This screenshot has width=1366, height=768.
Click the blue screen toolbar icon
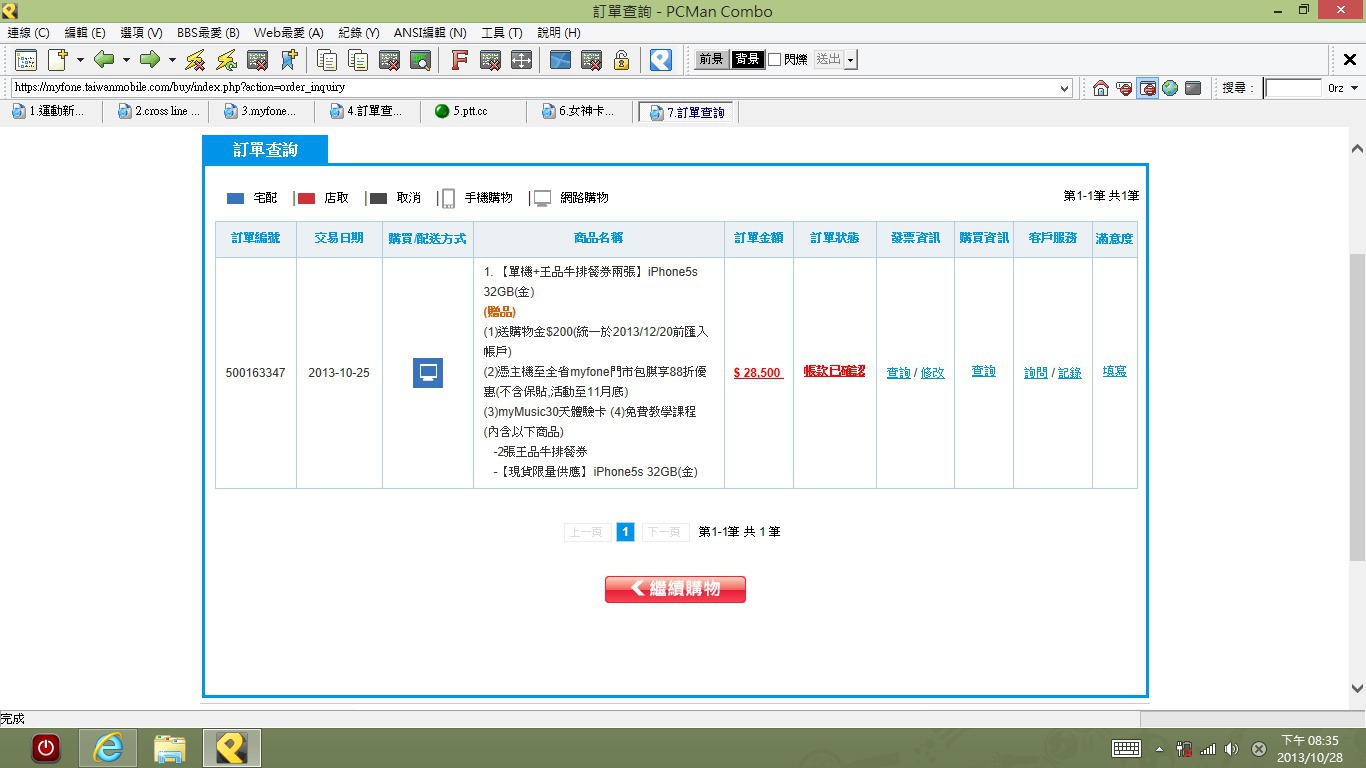(560, 60)
